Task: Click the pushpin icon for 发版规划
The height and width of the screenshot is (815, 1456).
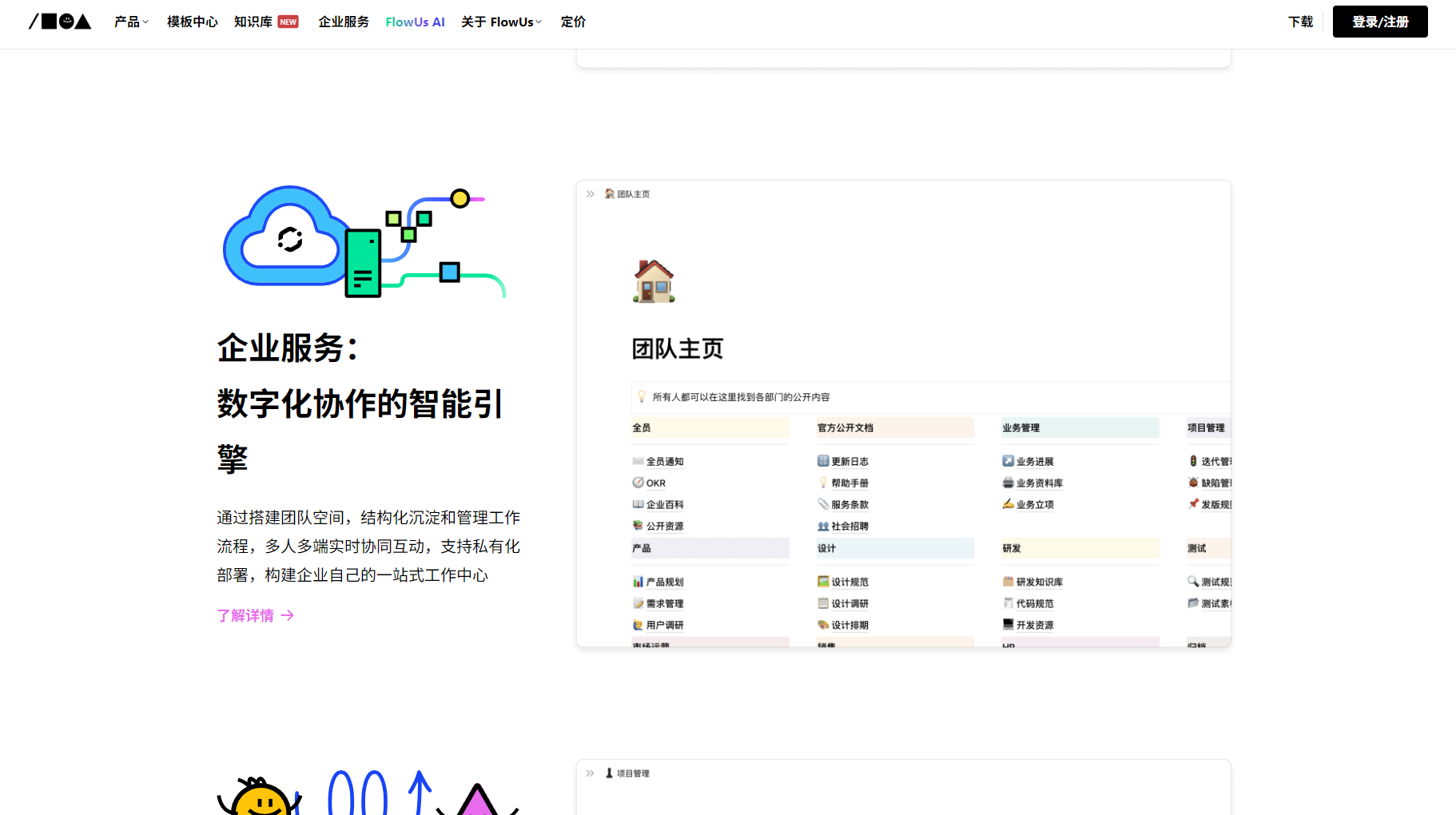Action: [x=1191, y=504]
